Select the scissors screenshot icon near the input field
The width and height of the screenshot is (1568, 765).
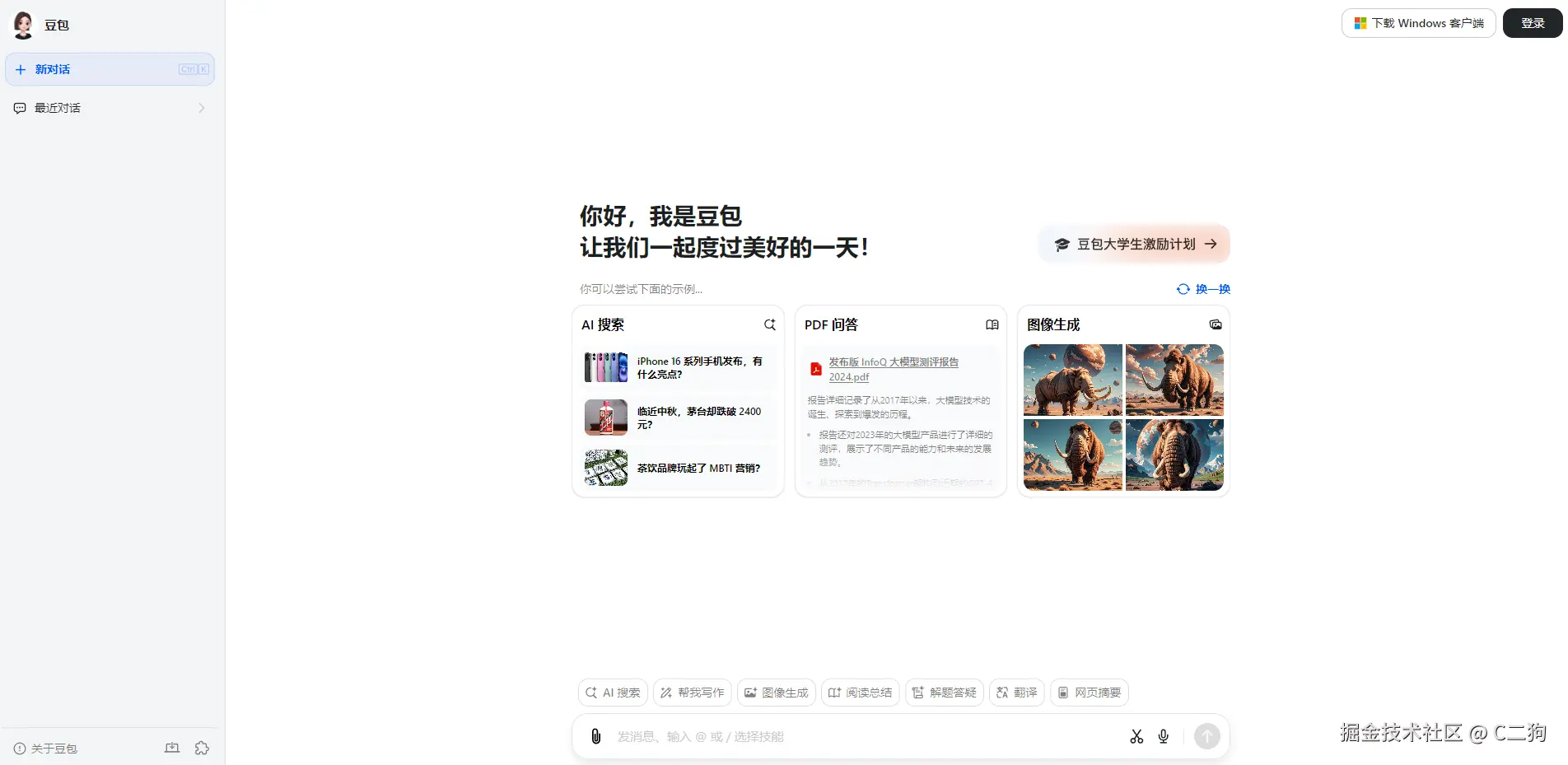(x=1136, y=736)
